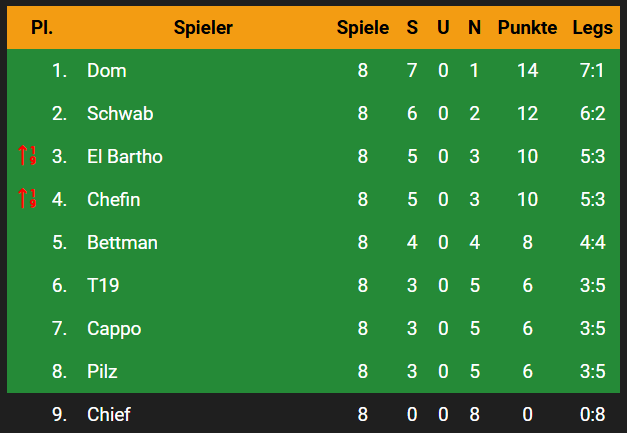Select player Pilz

point(102,371)
